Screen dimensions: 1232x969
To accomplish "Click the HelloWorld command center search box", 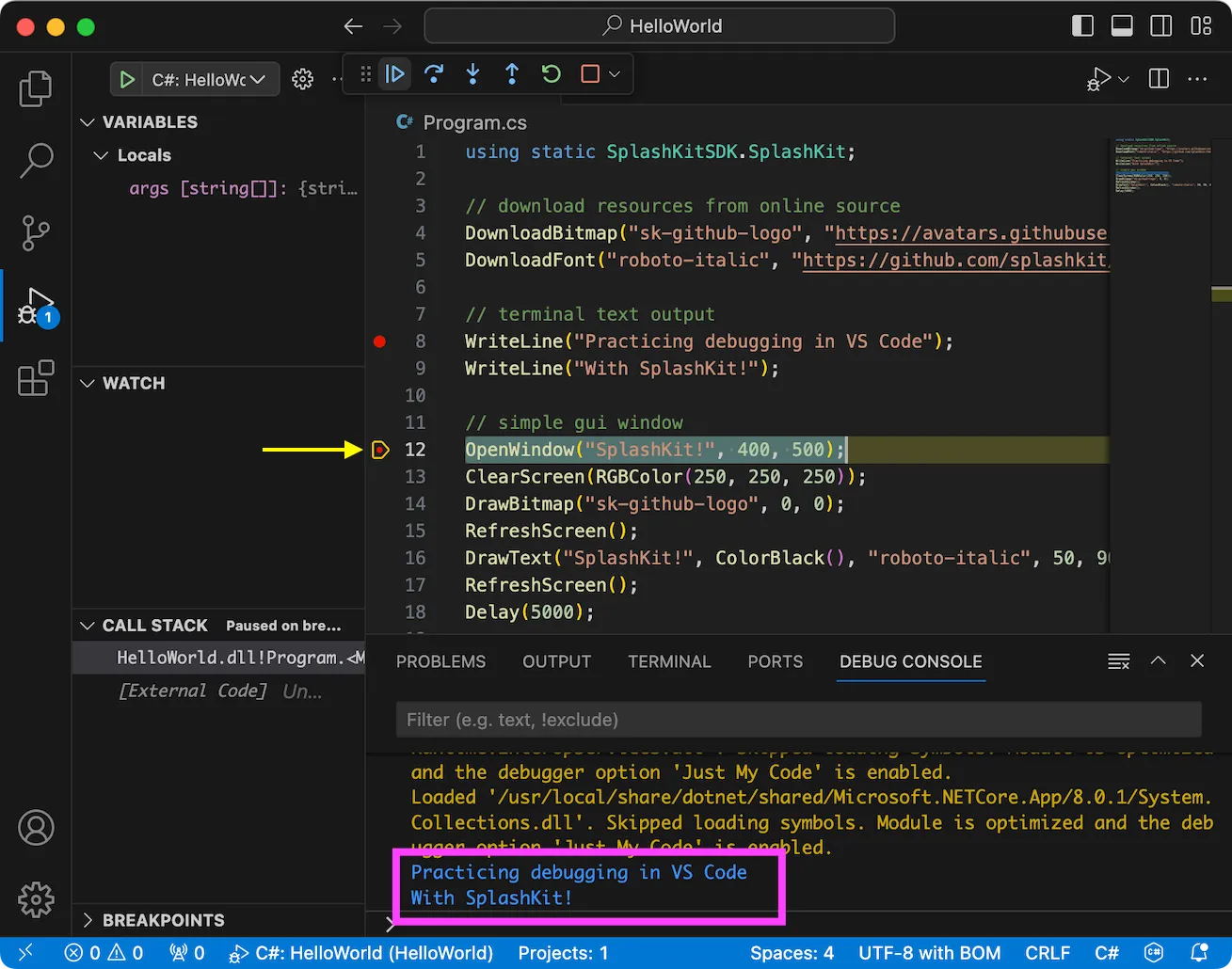I will point(659,26).
